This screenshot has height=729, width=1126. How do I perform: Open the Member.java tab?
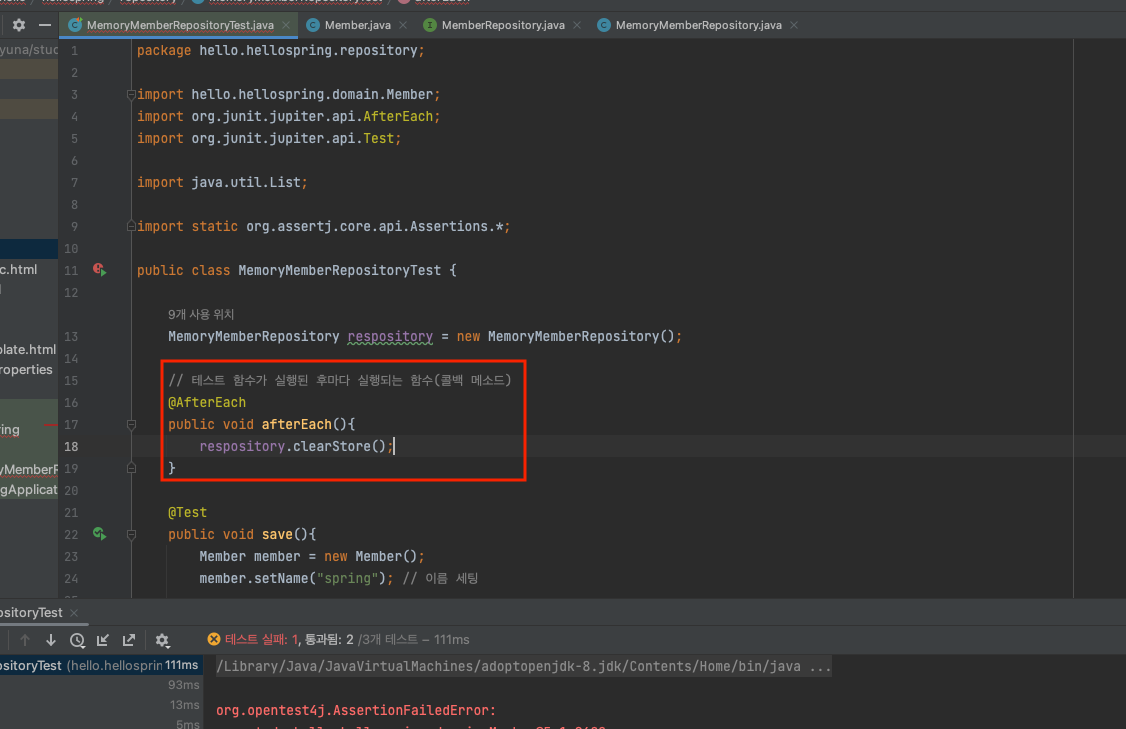358,25
